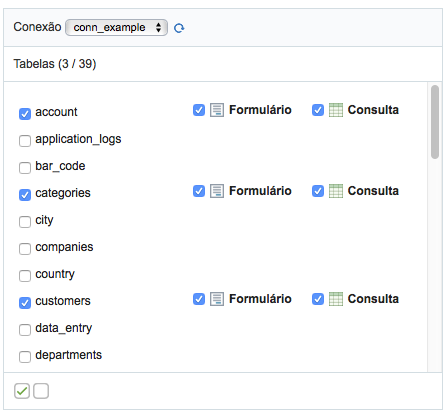Image resolution: width=447 pixels, height=415 pixels.
Task: Disable Formulário checkbox for categories
Action: [199, 191]
